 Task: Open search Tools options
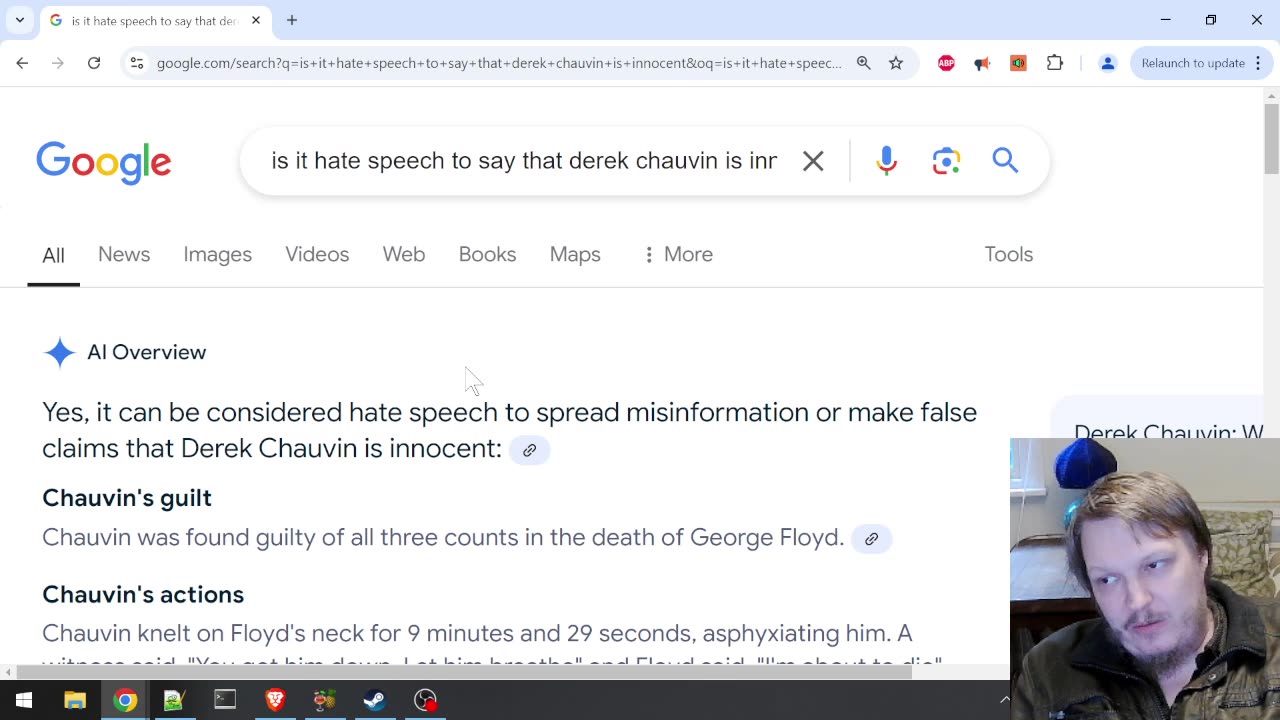pyautogui.click(x=1008, y=254)
